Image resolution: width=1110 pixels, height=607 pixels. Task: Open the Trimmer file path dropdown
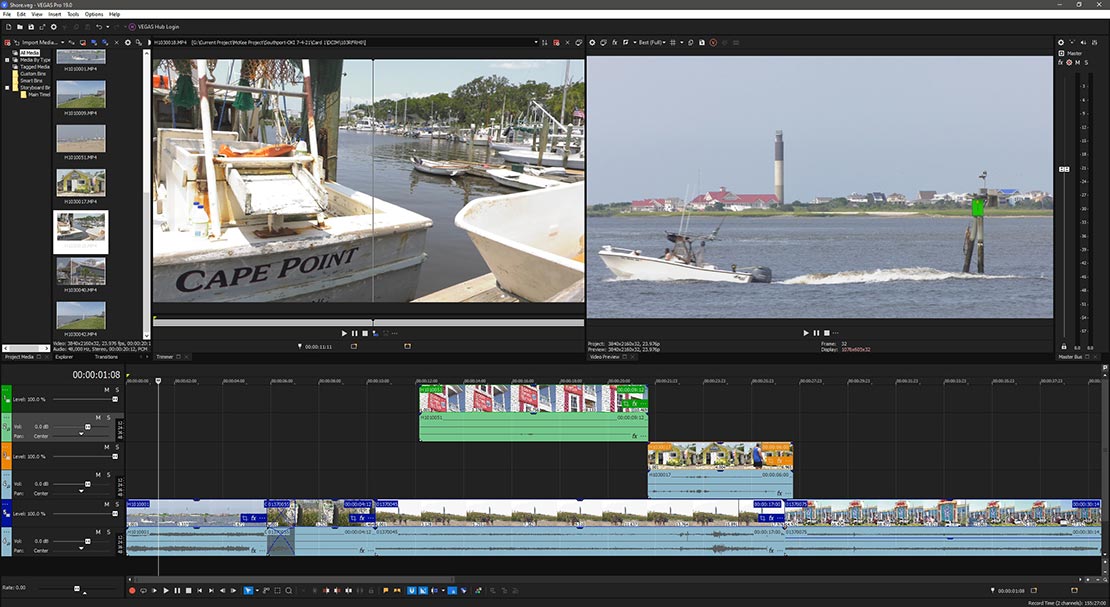click(x=536, y=42)
